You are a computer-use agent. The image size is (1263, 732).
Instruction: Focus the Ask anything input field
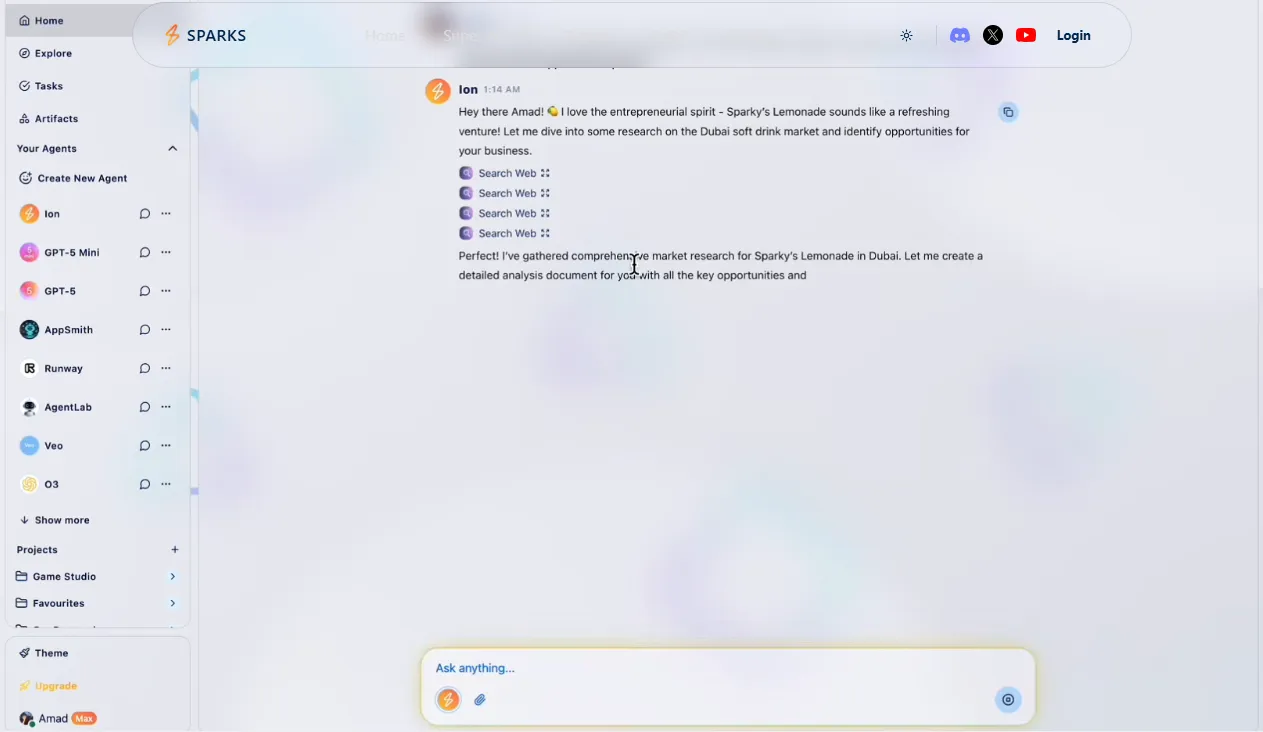point(700,668)
